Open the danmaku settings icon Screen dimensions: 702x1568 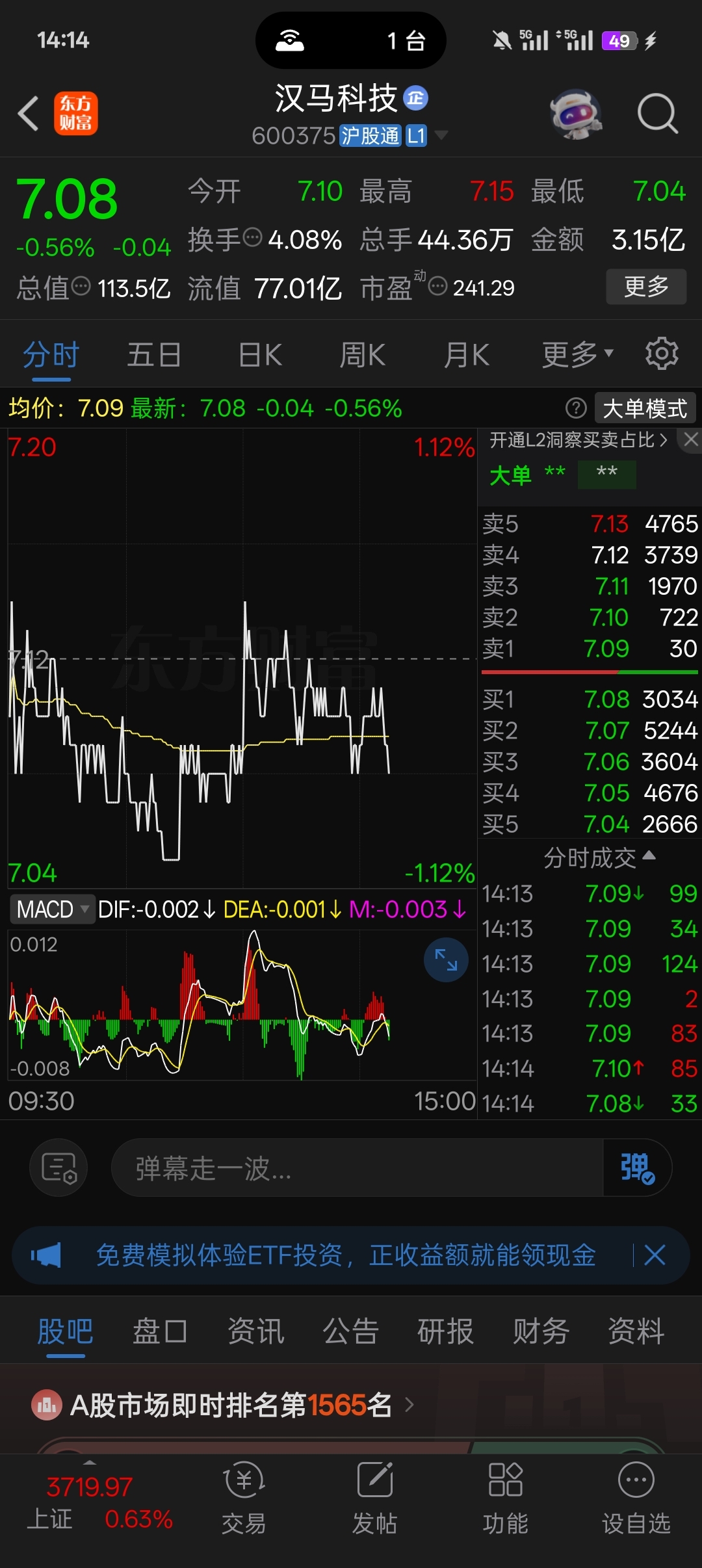click(58, 1168)
